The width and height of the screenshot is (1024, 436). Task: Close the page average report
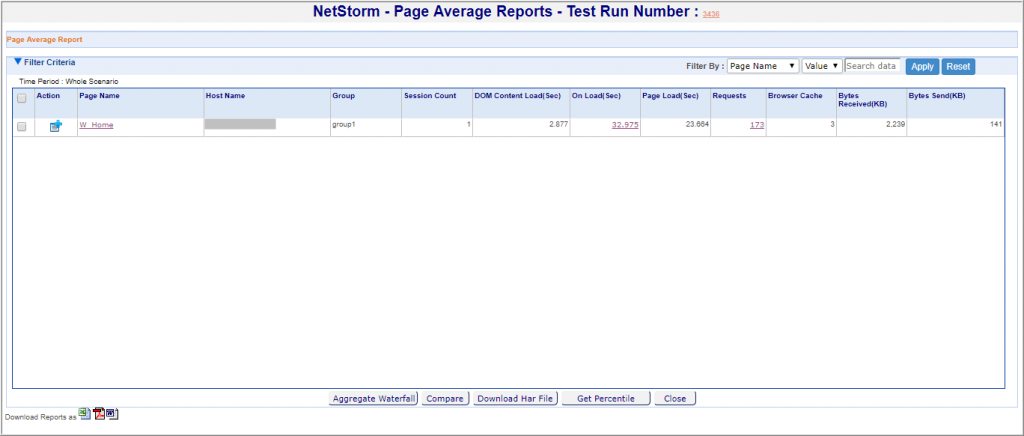click(675, 399)
